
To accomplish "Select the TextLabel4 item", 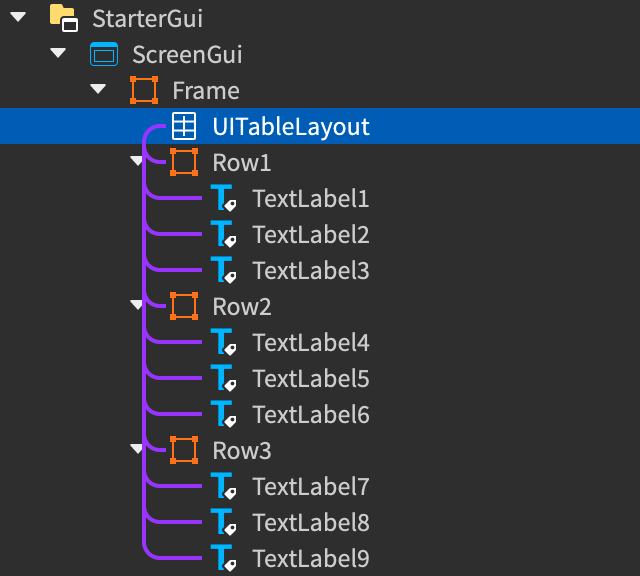I will tap(311, 342).
